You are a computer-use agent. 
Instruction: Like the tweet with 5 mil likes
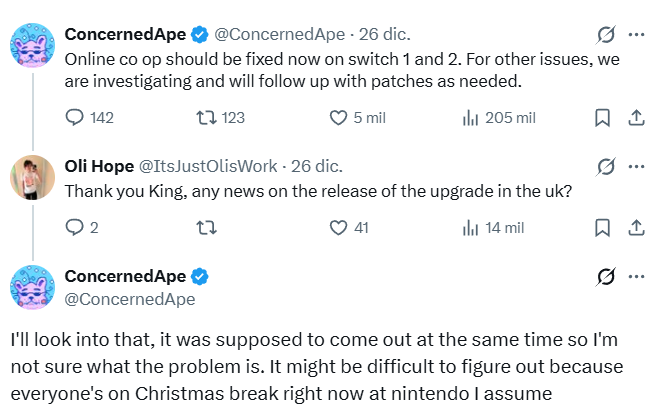click(x=339, y=118)
